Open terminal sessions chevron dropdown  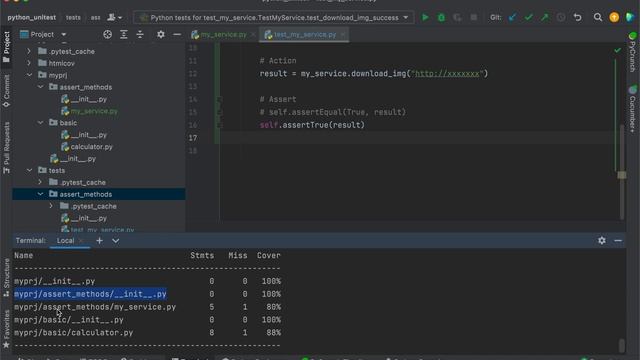click(116, 241)
